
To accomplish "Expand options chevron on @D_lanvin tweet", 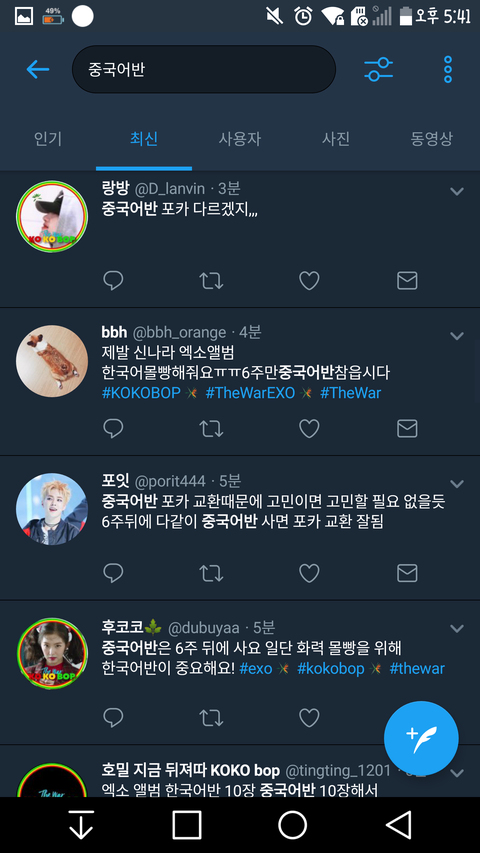I will [x=457, y=191].
